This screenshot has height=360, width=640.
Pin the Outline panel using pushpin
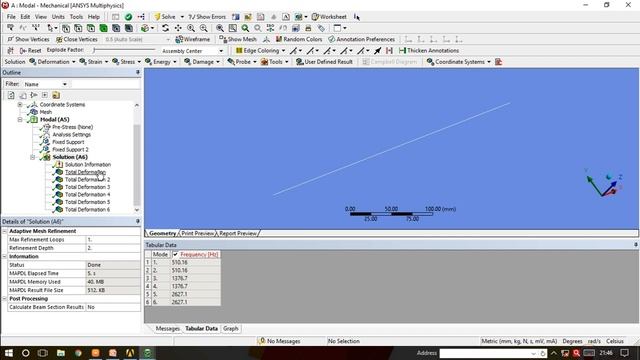138,72
